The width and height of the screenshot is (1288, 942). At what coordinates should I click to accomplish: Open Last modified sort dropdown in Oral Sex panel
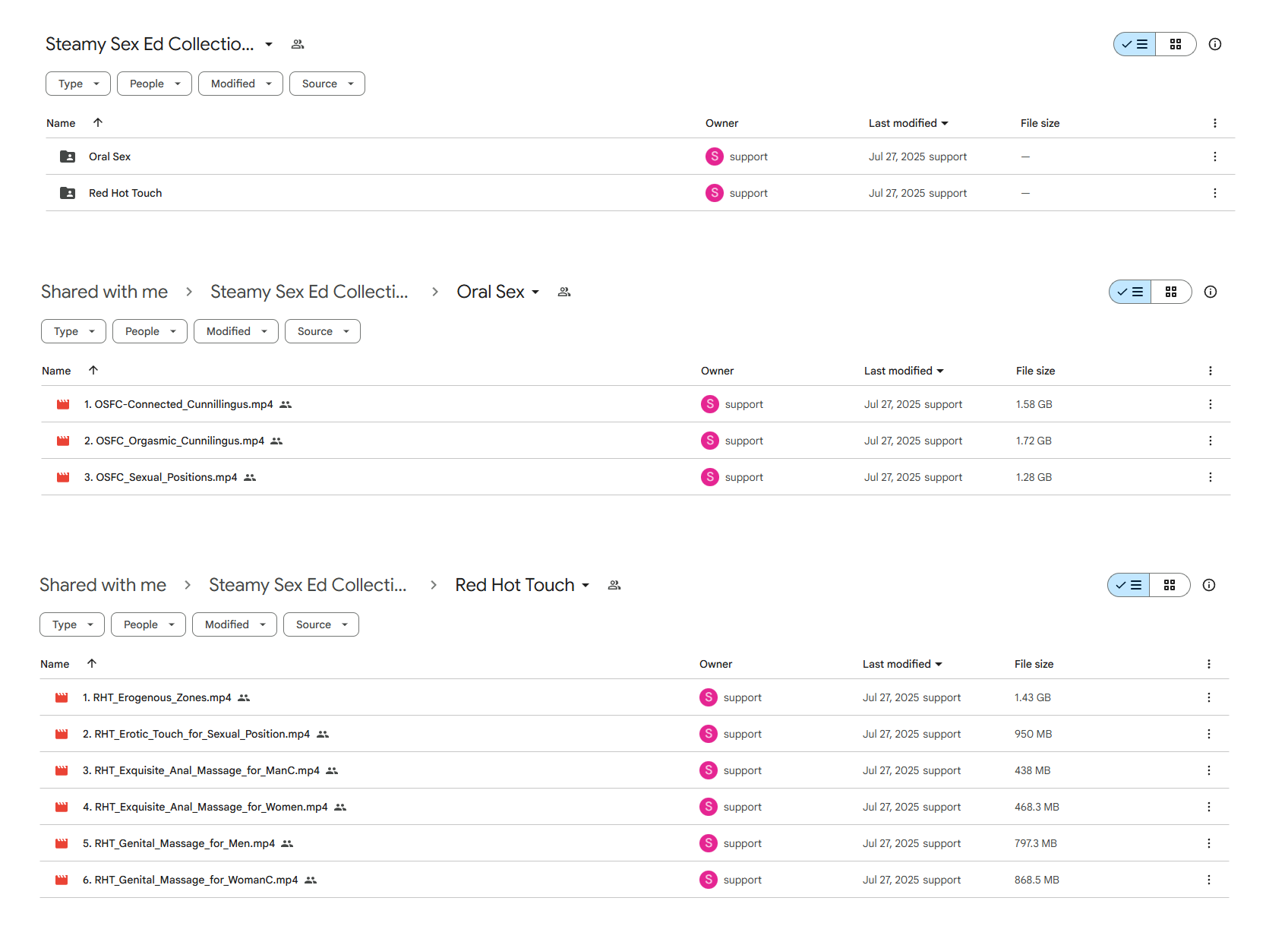(940, 371)
